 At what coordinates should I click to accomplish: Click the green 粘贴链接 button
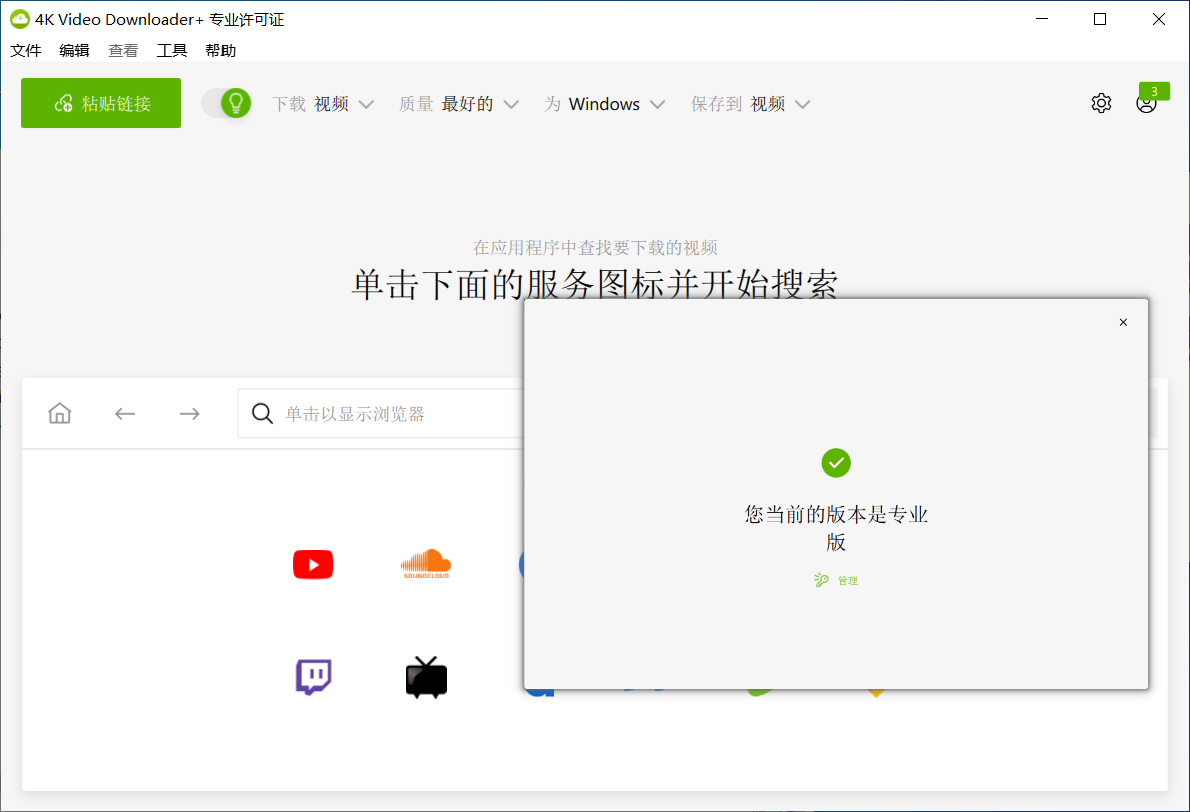click(100, 103)
